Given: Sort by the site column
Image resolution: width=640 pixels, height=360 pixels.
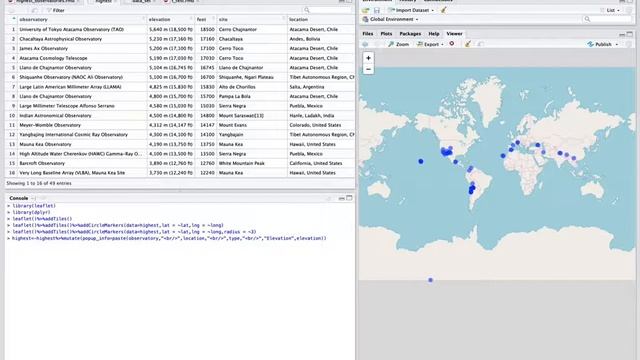Looking at the screenshot, I should pos(251,19).
